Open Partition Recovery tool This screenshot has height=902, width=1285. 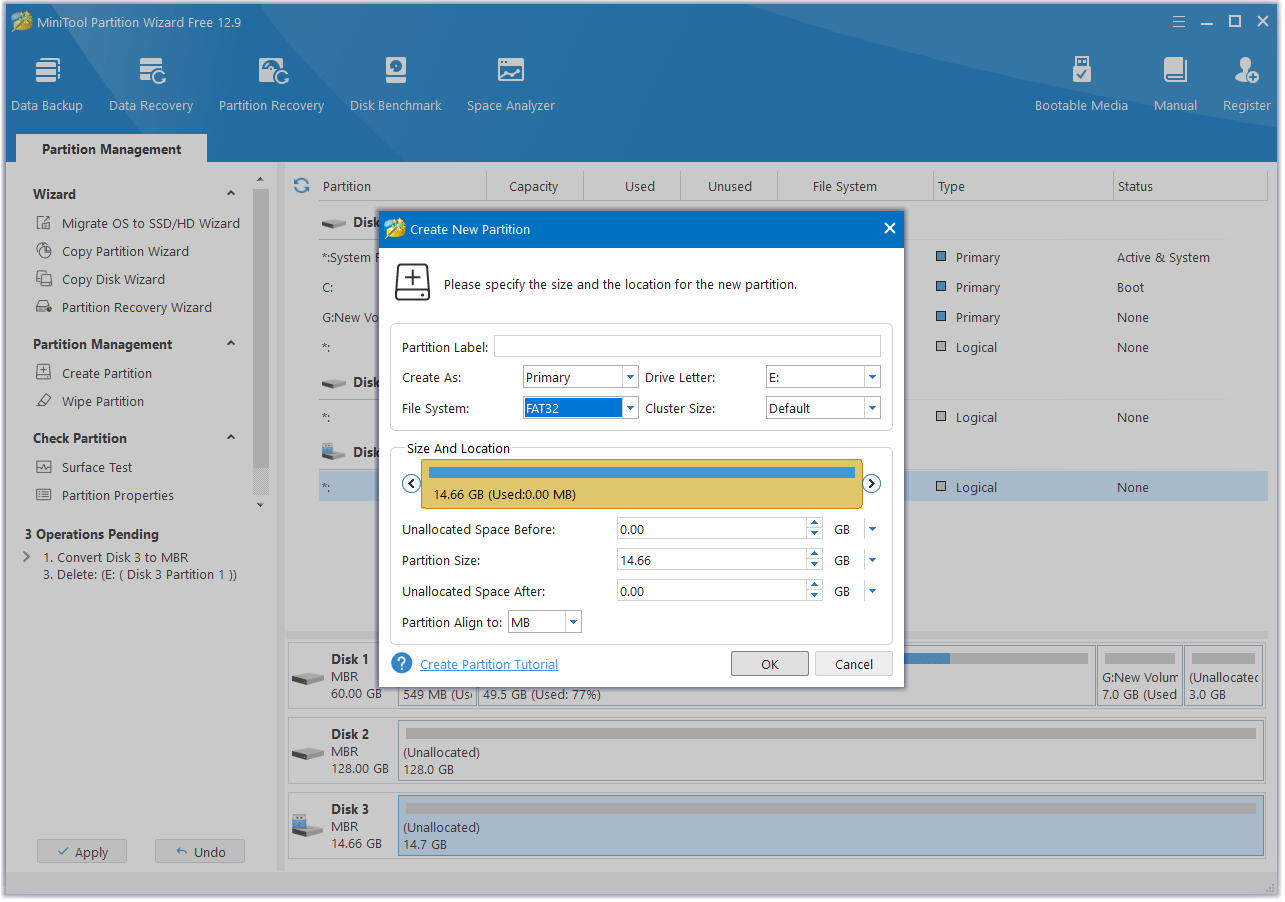271,85
